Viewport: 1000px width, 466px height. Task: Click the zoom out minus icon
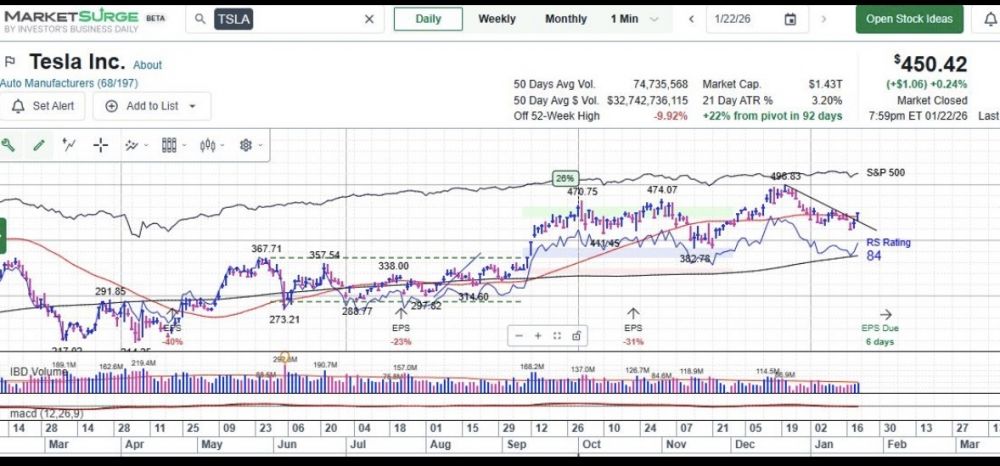[x=520, y=336]
